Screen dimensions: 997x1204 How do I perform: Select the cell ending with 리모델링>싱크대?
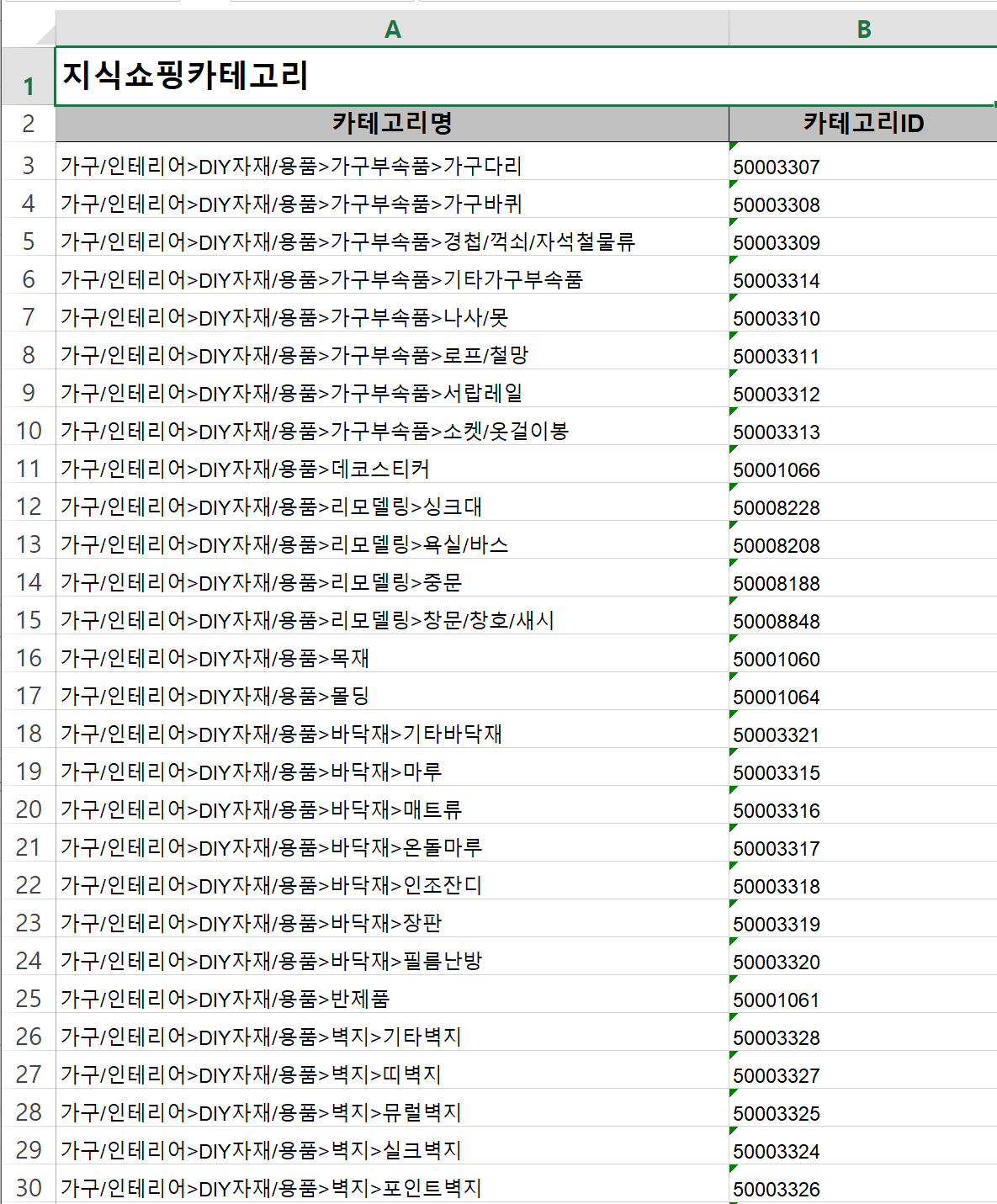pos(392,502)
